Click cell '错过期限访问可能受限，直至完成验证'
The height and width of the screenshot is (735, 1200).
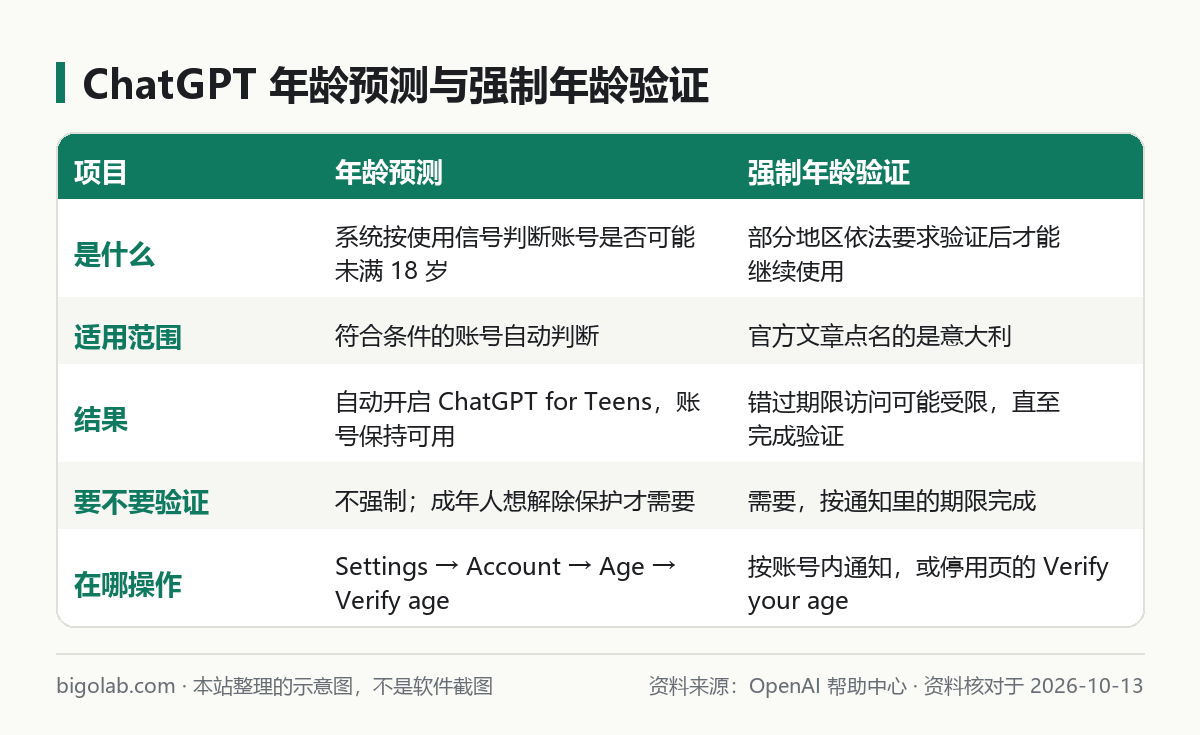904,419
